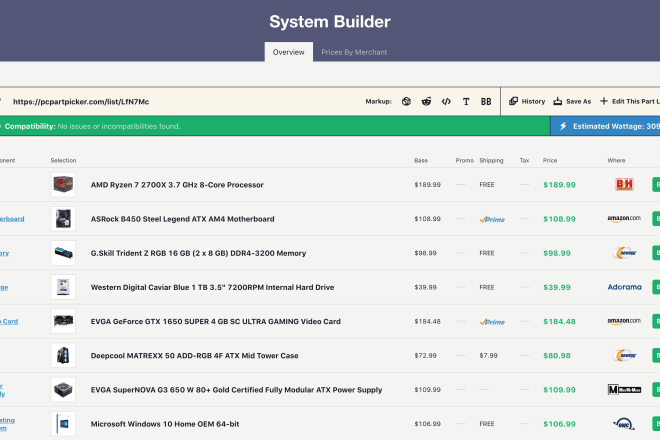Click Amazon logo in video card row
The width and height of the screenshot is (660, 440).
point(624,321)
